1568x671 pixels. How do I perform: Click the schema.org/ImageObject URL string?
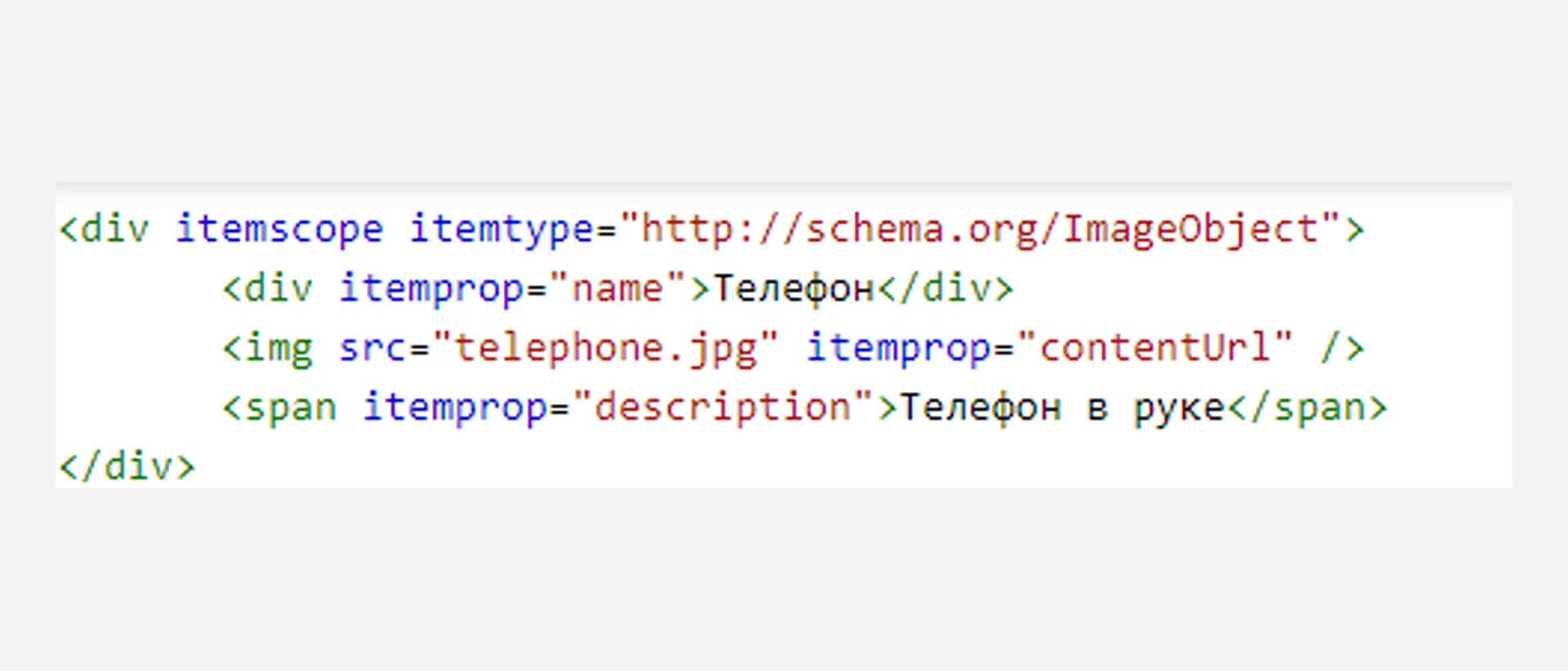point(980,229)
